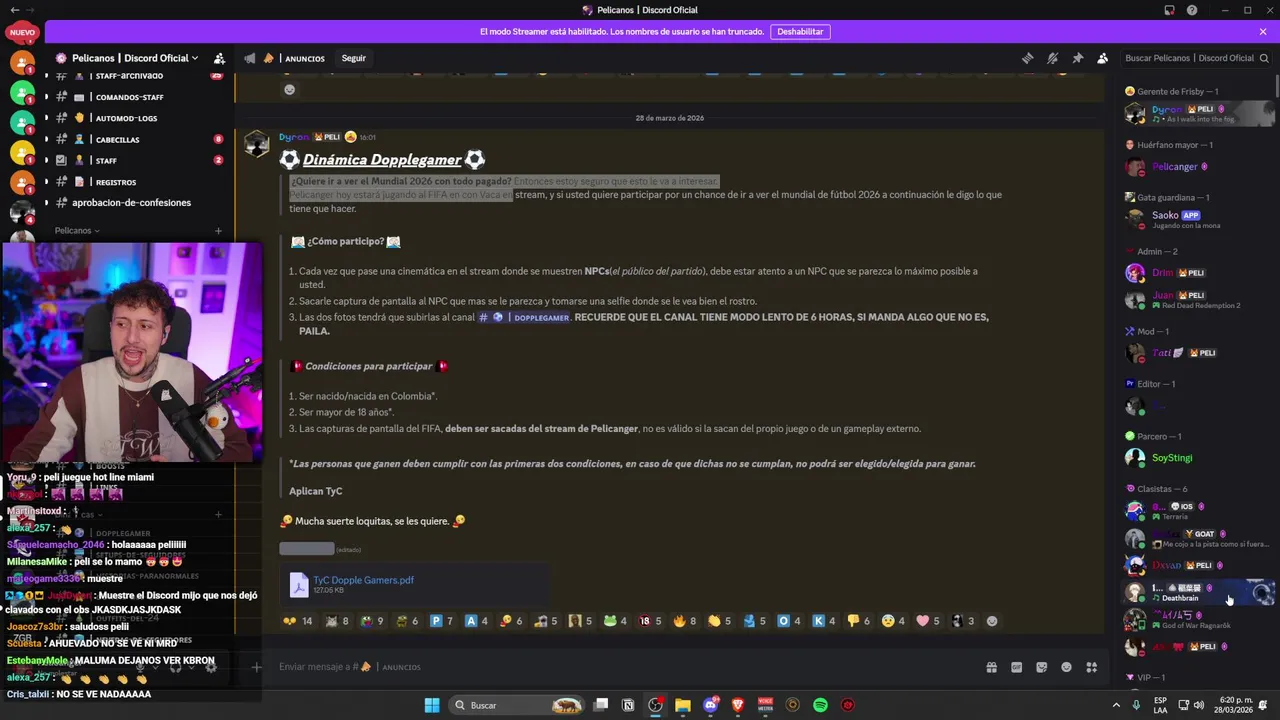Add a reaction using smiley icon after reactions
This screenshot has width=1280, height=720.
[992, 621]
